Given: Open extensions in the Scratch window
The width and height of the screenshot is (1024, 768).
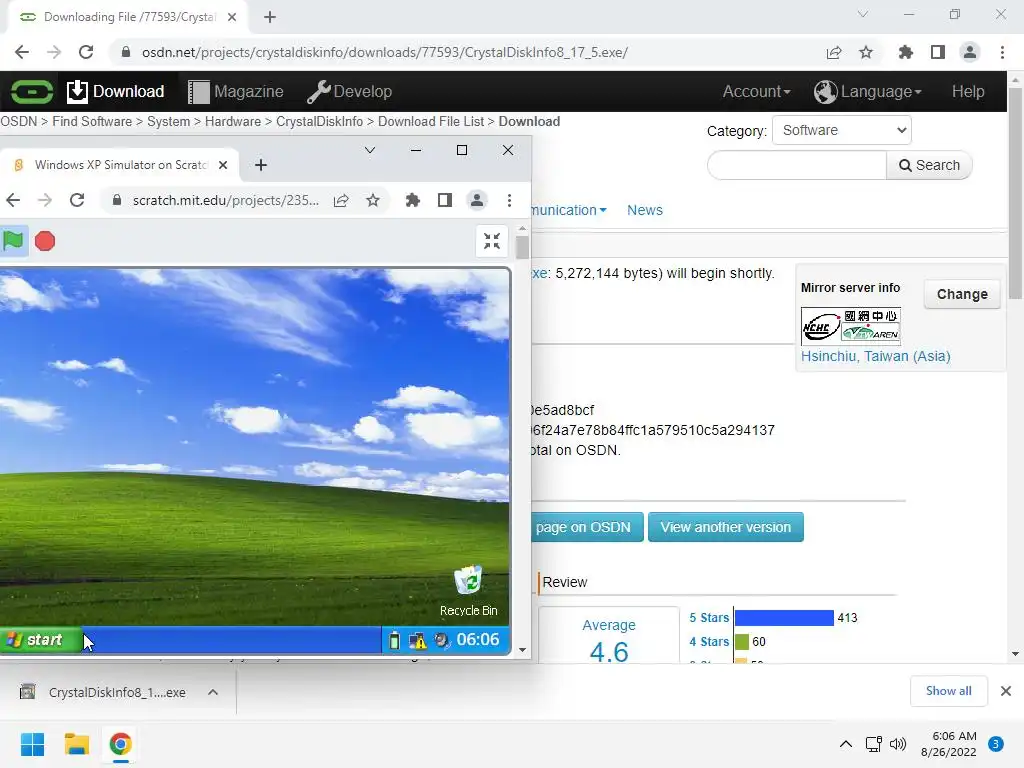Looking at the screenshot, I should [x=413, y=200].
